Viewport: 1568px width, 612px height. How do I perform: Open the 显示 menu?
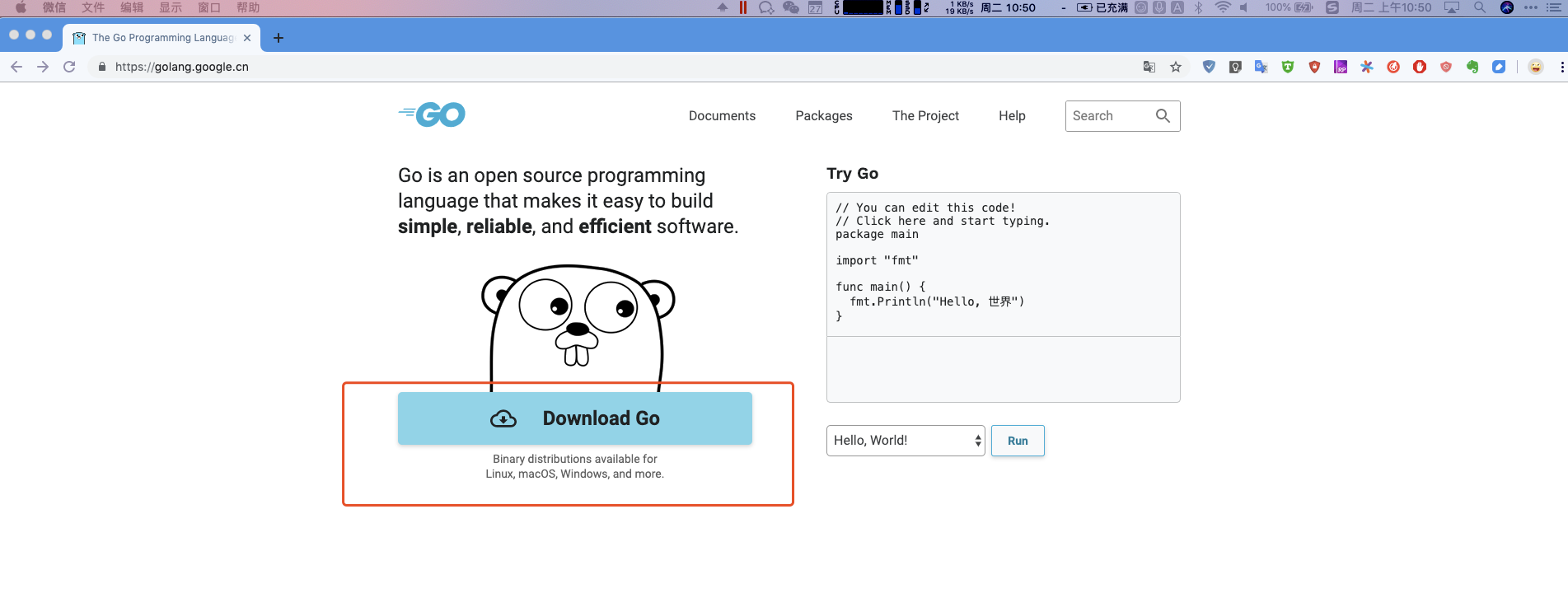click(171, 7)
